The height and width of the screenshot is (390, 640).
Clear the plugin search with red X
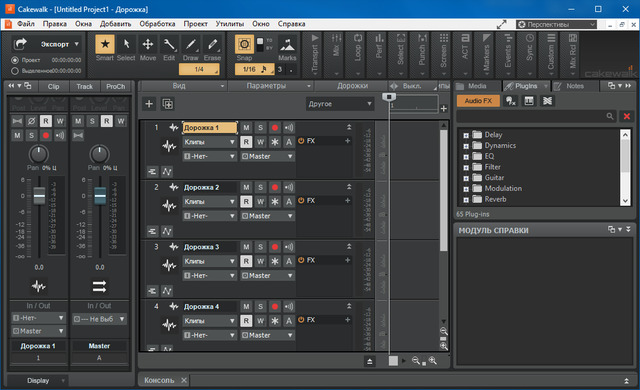click(x=627, y=117)
